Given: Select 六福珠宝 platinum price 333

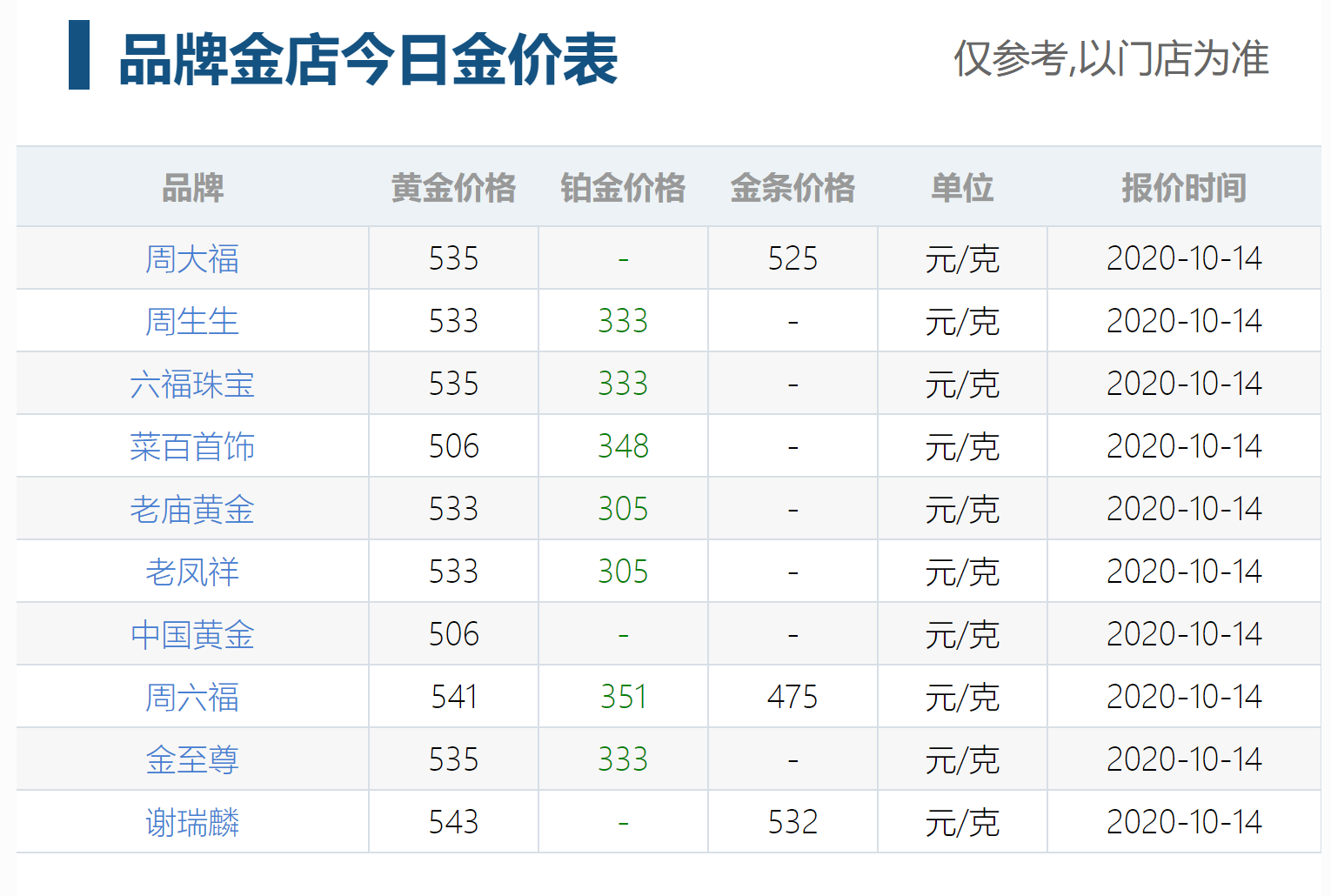Looking at the screenshot, I should click(x=623, y=384).
